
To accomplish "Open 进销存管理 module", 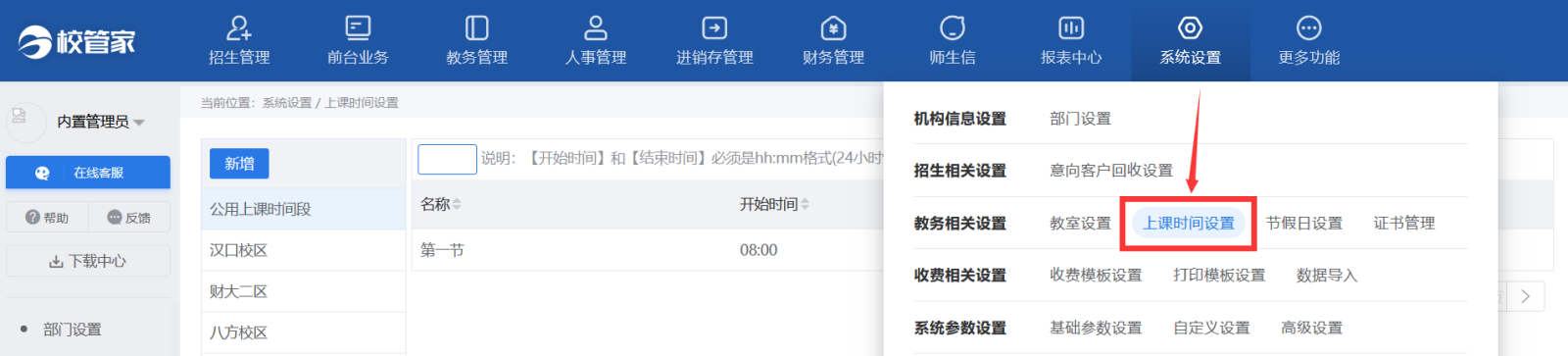I will pos(714,40).
